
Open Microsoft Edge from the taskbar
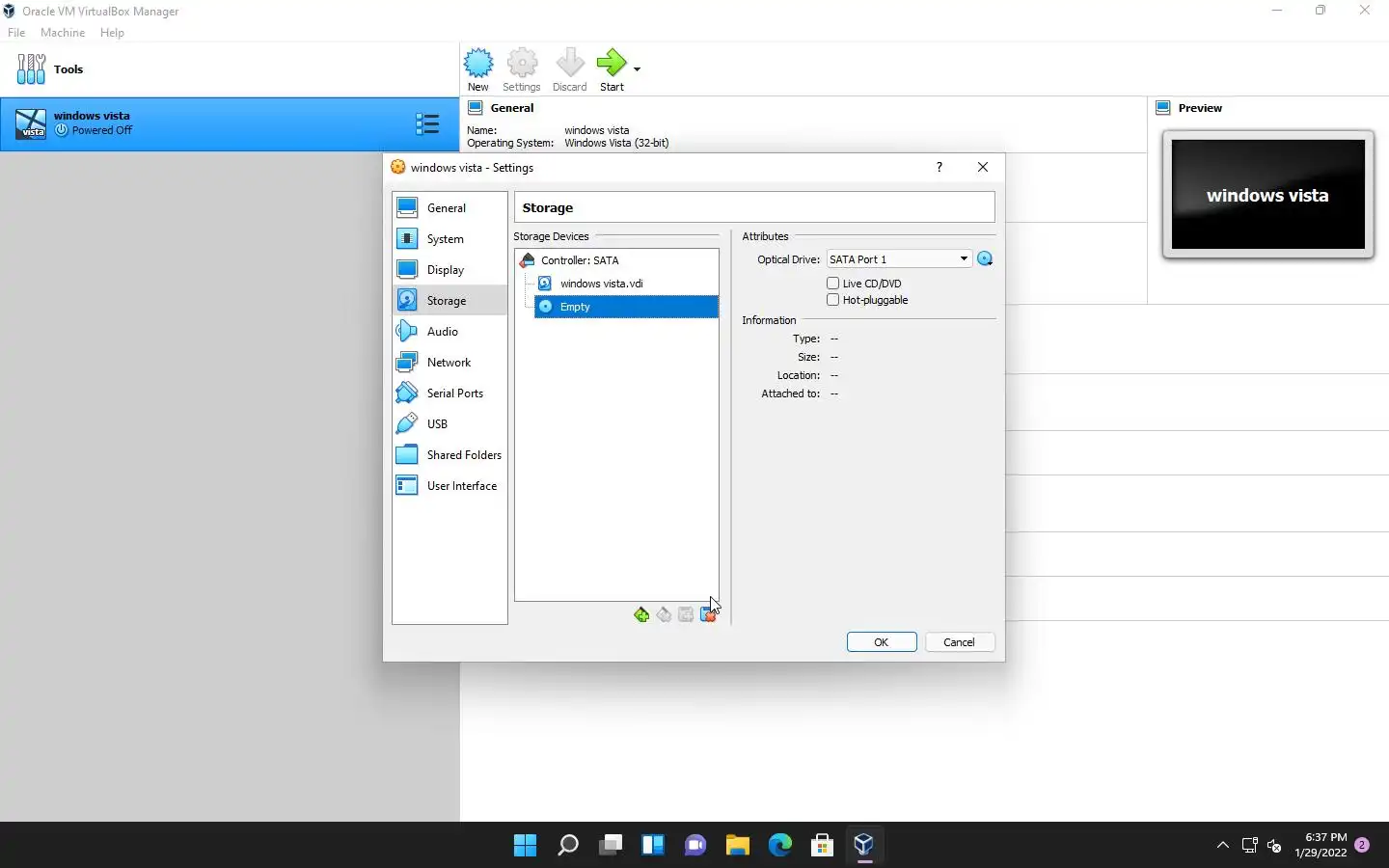click(x=780, y=846)
